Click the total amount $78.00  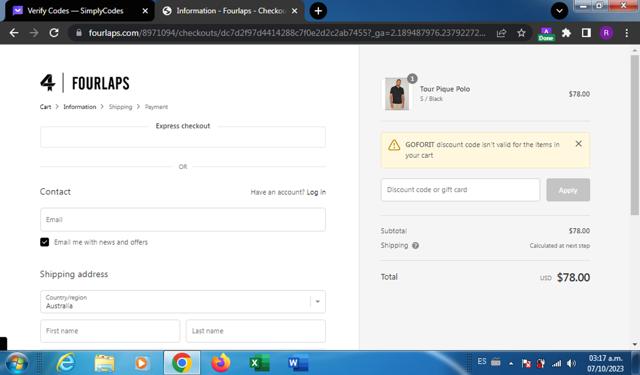(573, 277)
